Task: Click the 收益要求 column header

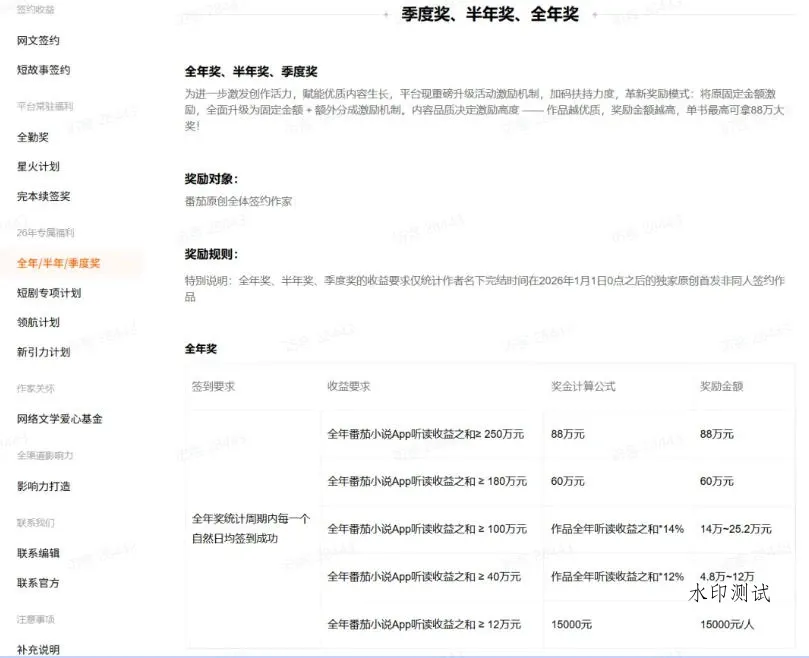Action: click(349, 386)
